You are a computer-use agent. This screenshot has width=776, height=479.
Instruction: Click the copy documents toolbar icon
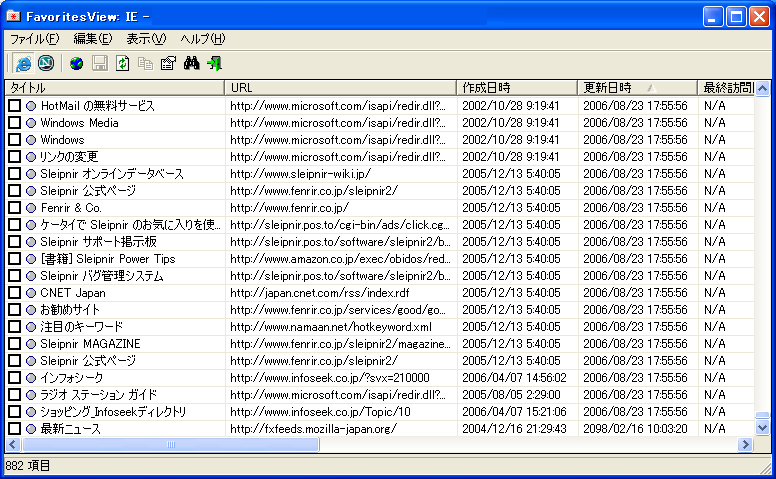(145, 63)
